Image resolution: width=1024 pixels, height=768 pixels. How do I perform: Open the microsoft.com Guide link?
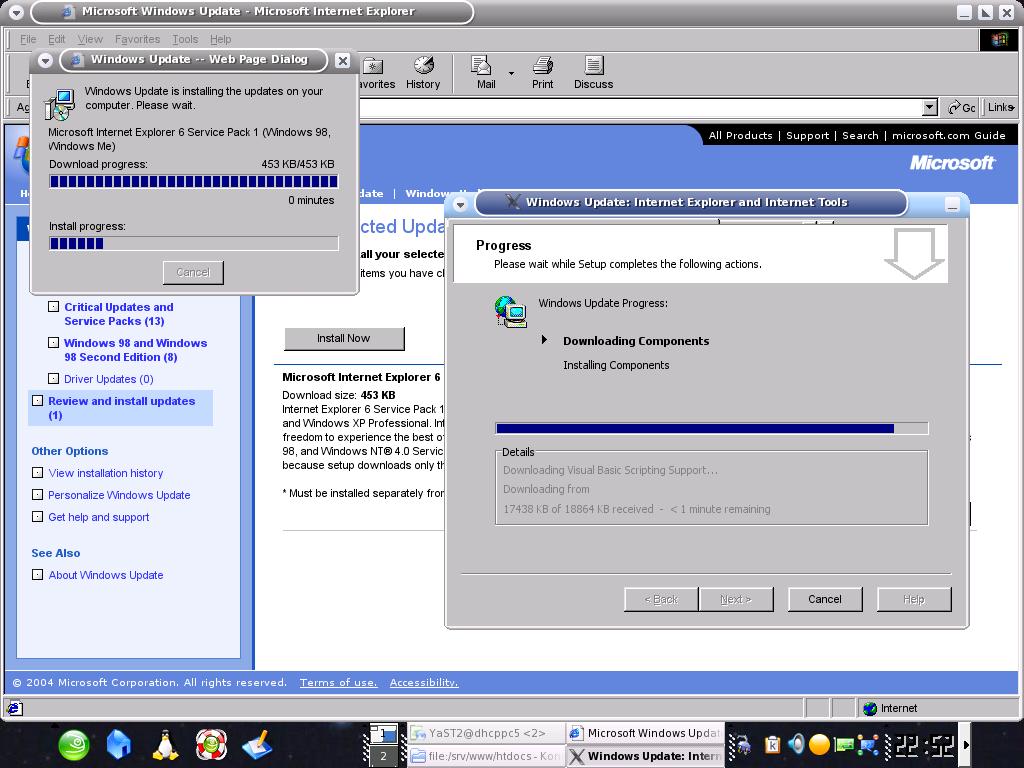948,135
